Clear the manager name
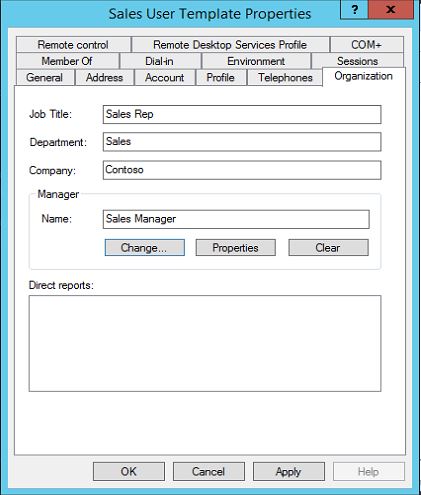Image resolution: width=421 pixels, height=495 pixels. click(328, 248)
